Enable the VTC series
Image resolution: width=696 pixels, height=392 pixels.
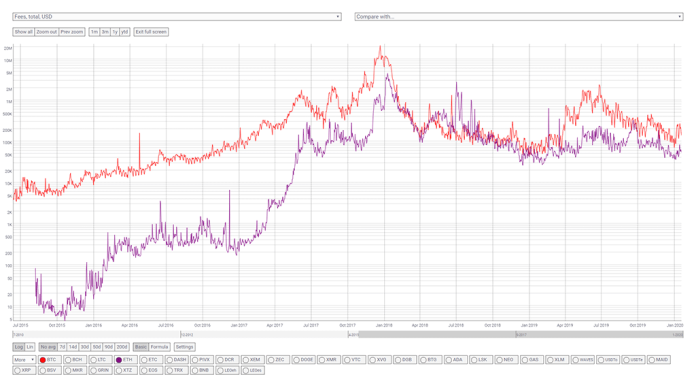click(354, 360)
